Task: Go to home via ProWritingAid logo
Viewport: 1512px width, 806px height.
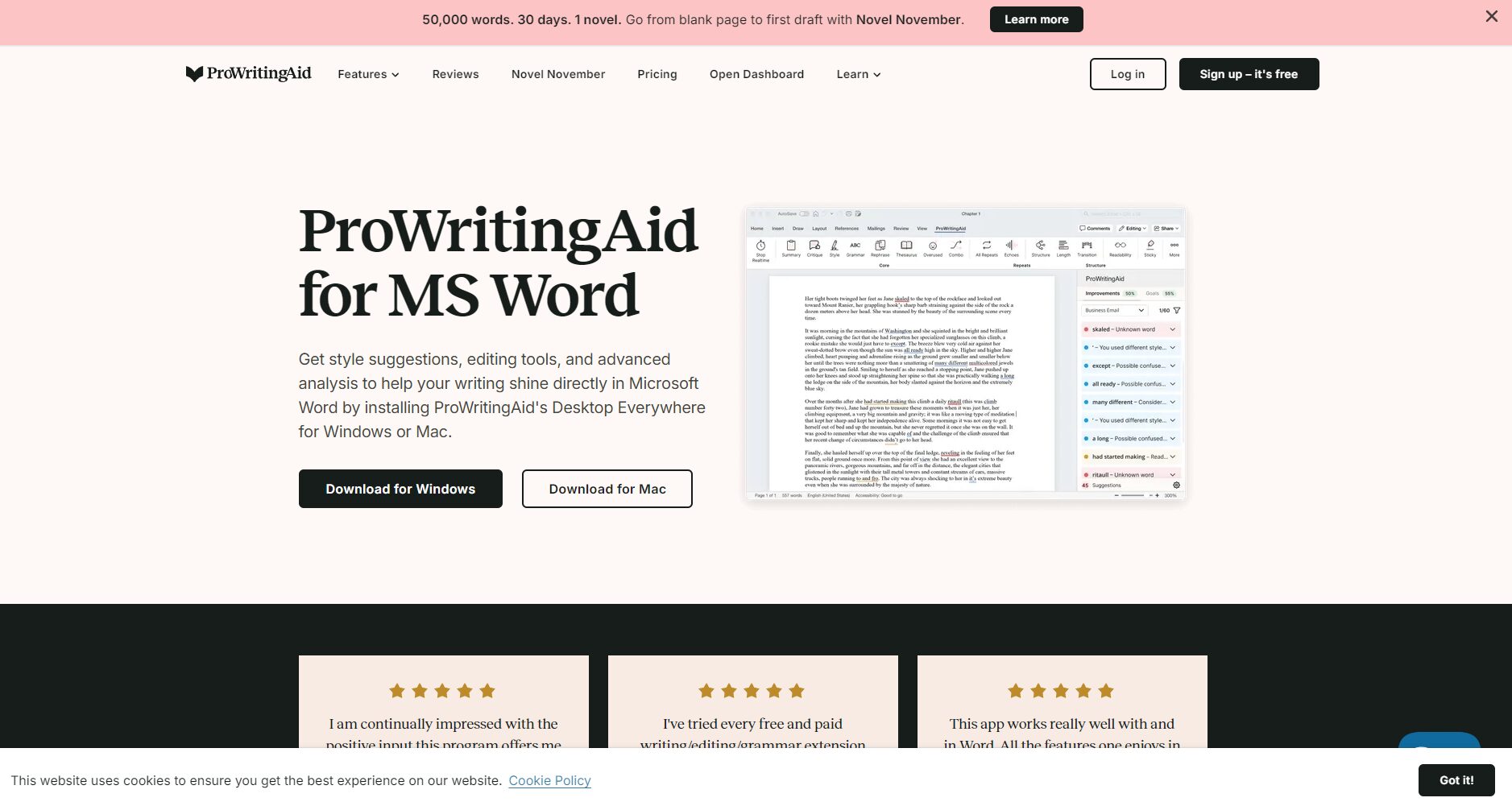Action: (248, 73)
